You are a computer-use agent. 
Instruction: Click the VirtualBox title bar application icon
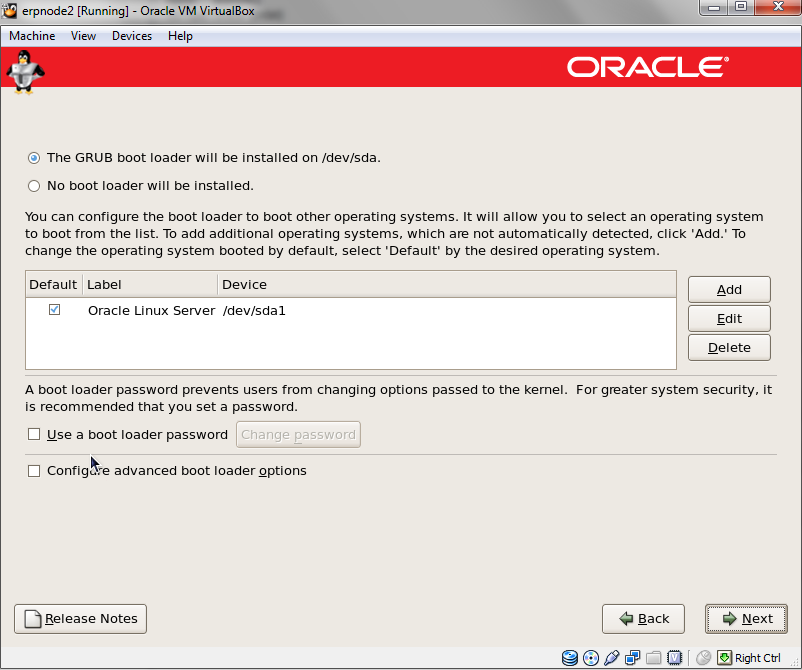(10, 10)
